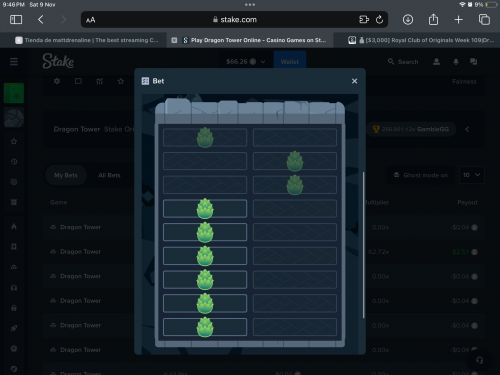Switch to the All Bets tab
The height and width of the screenshot is (375, 500).
click(109, 175)
